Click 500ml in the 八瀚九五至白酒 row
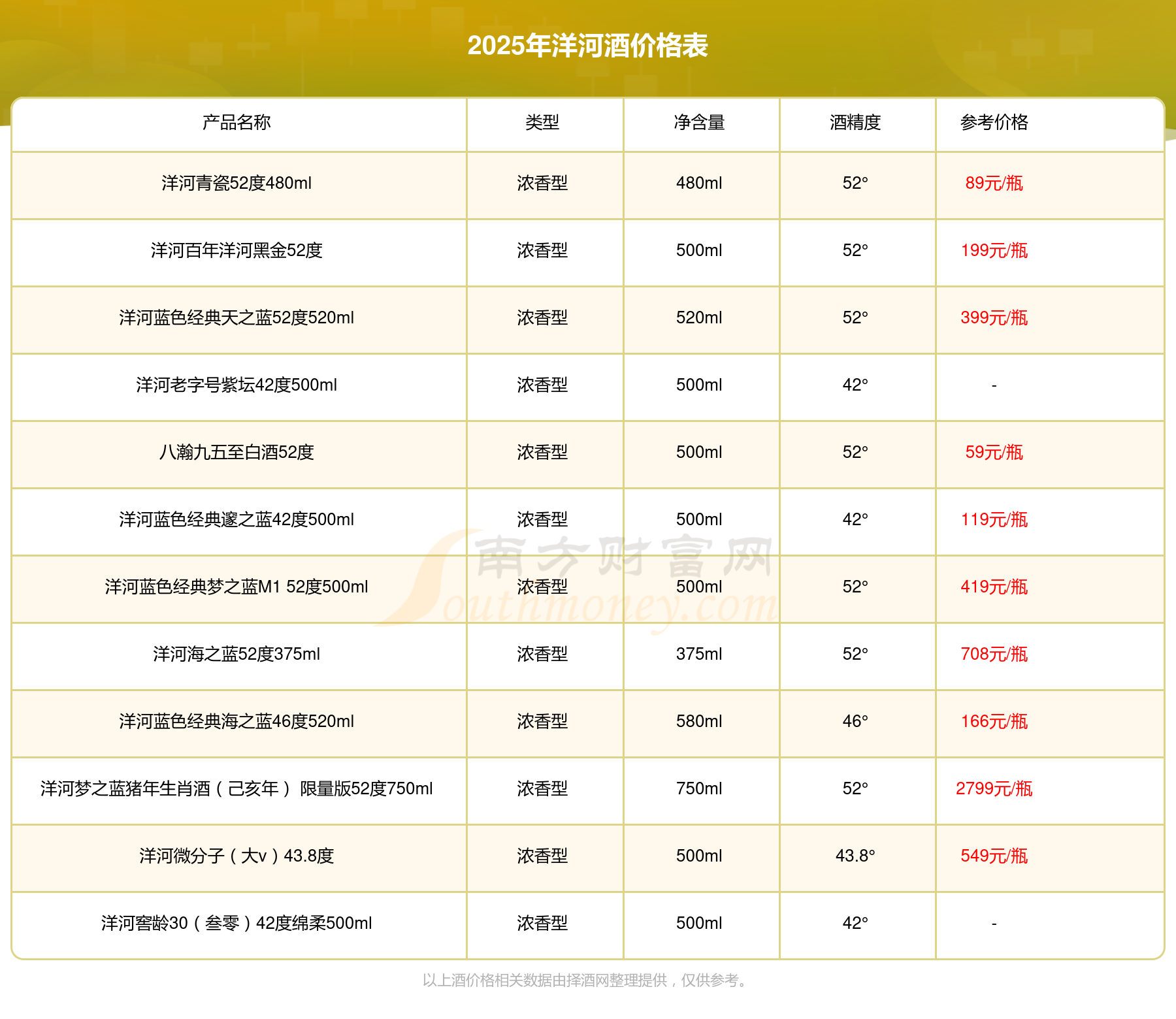The height and width of the screenshot is (1019, 1176). click(x=699, y=452)
